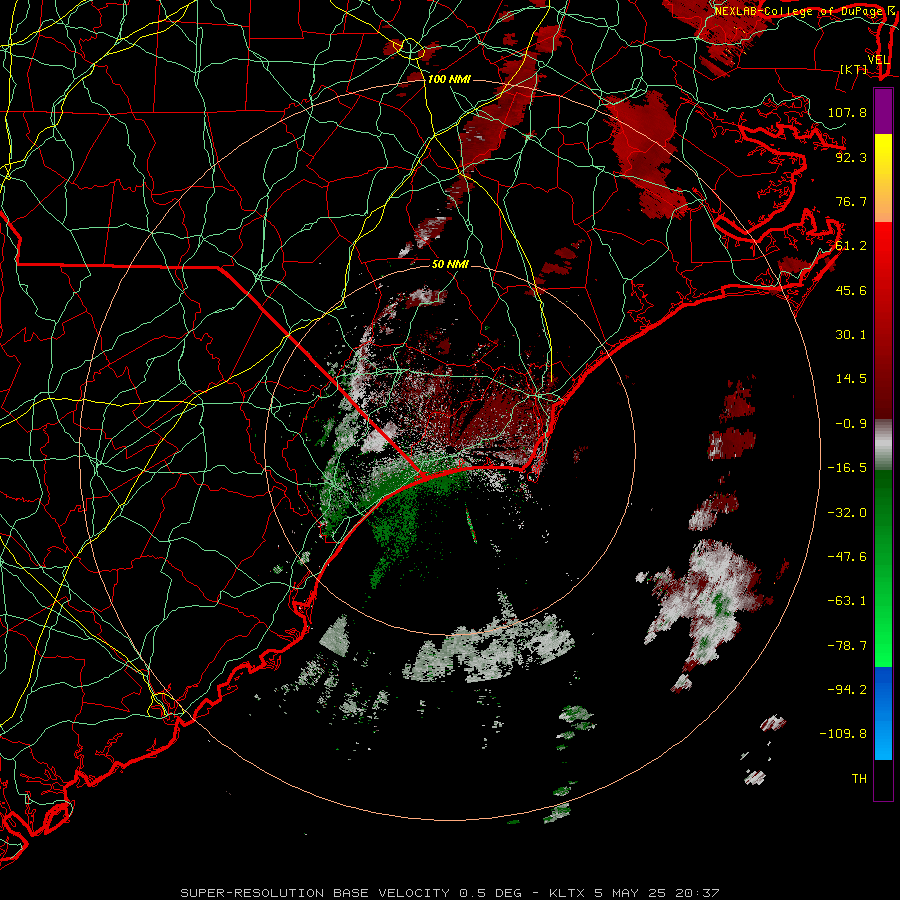Click the 45.6 scale value
Viewport: 900px width, 900px height.
tap(851, 290)
